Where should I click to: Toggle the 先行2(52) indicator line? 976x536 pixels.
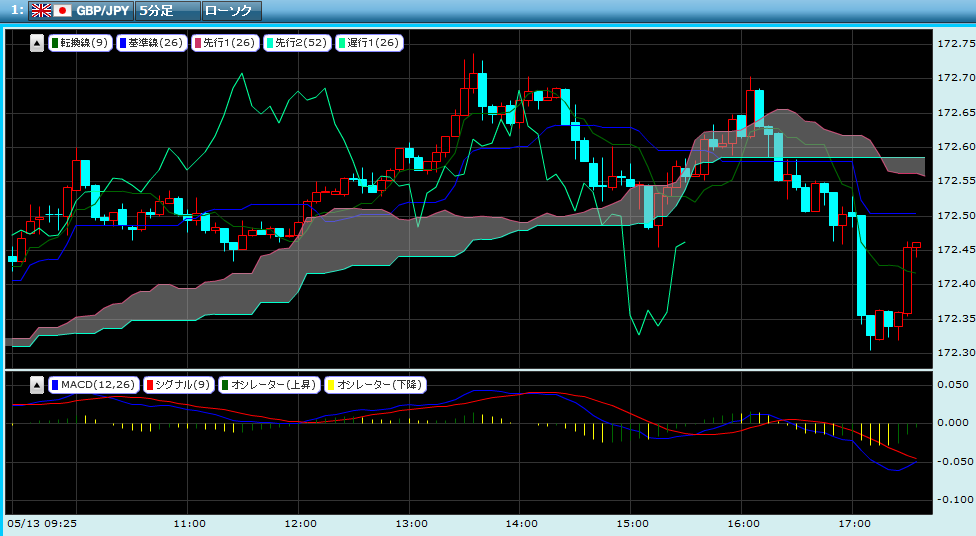[297, 43]
